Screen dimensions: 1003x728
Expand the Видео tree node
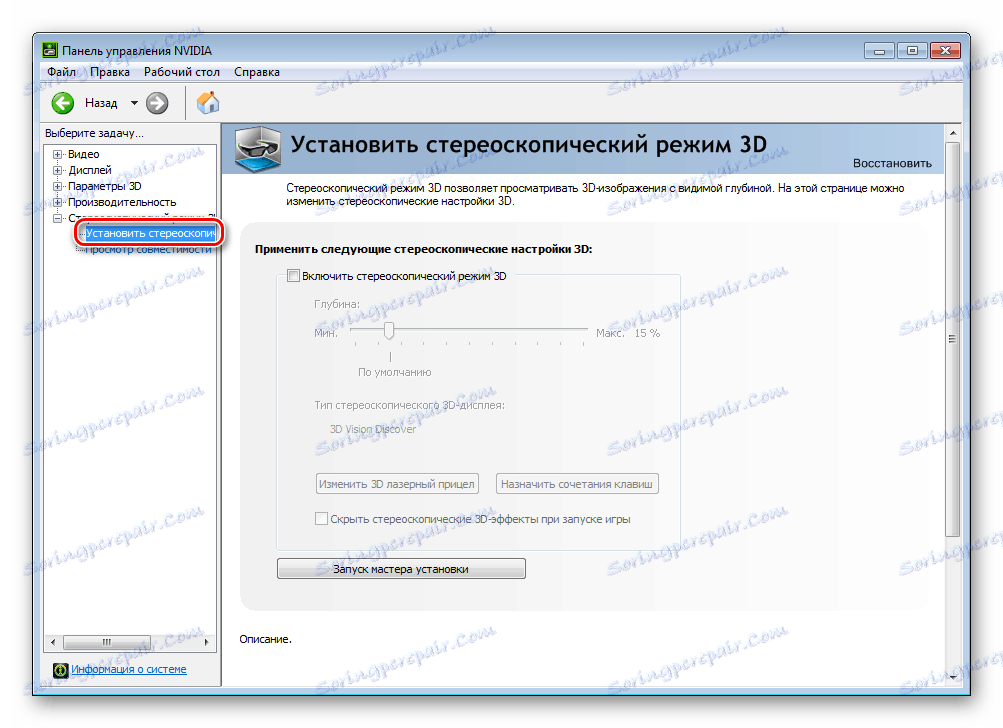coord(58,154)
